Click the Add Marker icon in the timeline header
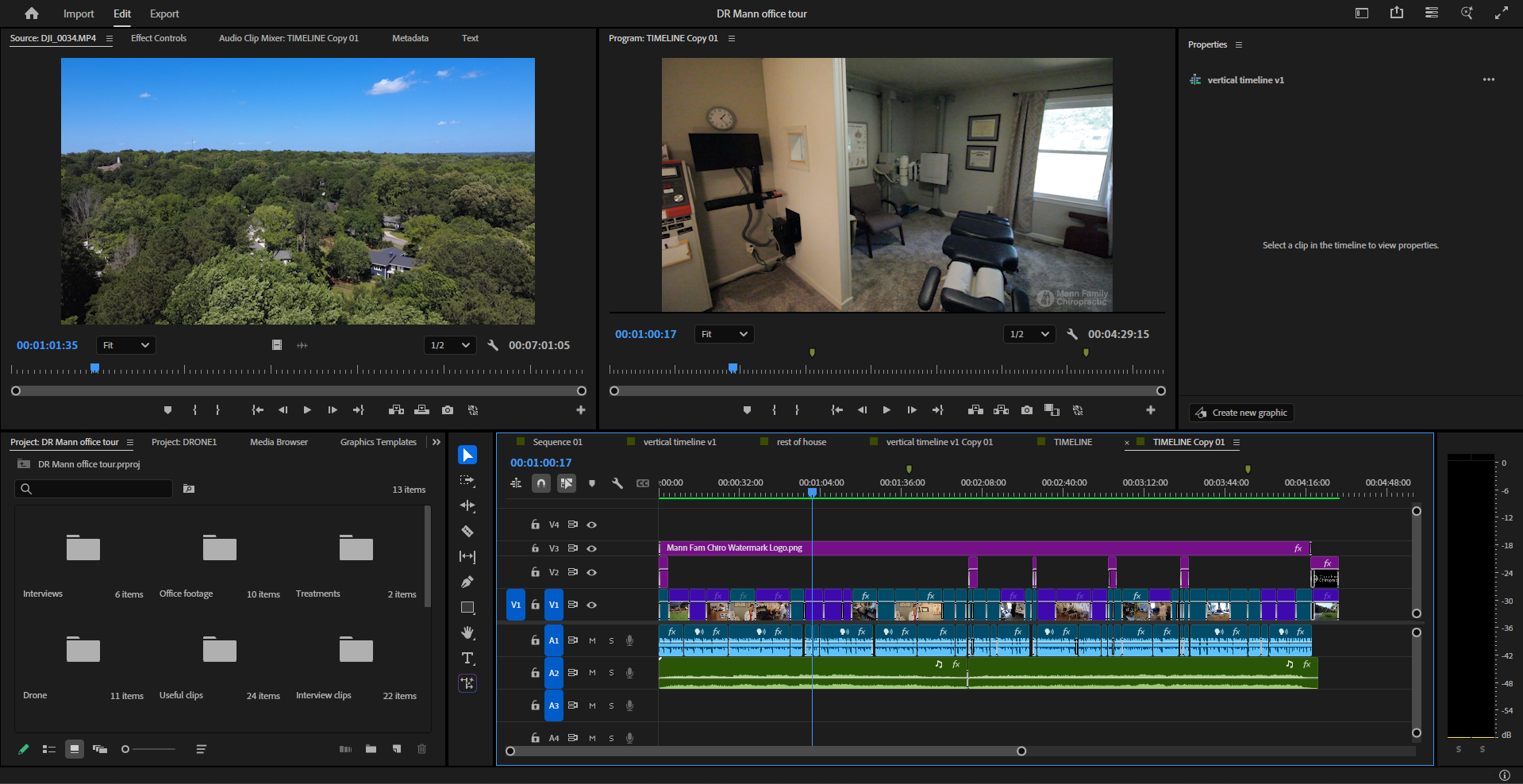The image size is (1523, 784). pos(592,483)
